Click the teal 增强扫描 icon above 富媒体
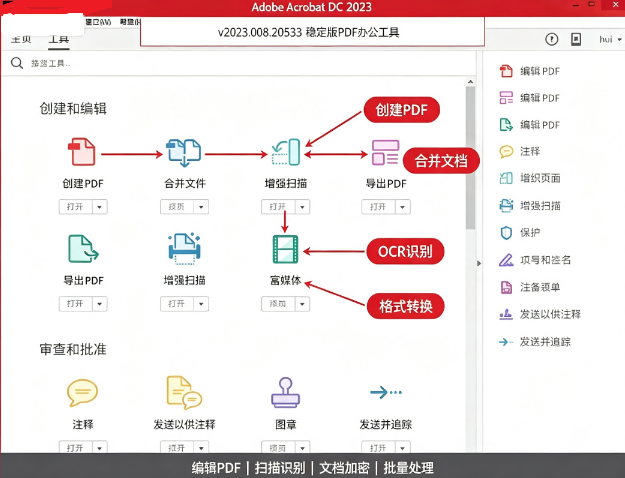This screenshot has width=625, height=478. [x=286, y=152]
